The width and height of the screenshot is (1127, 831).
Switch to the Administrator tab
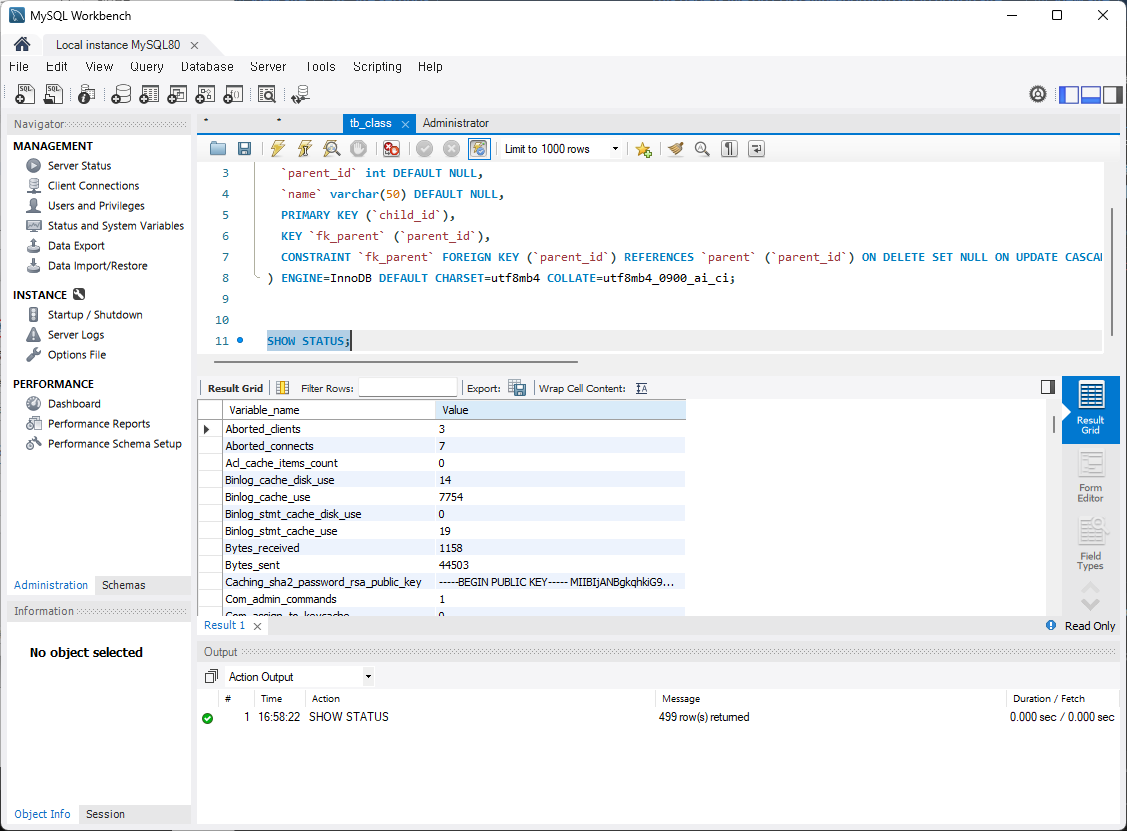point(456,123)
